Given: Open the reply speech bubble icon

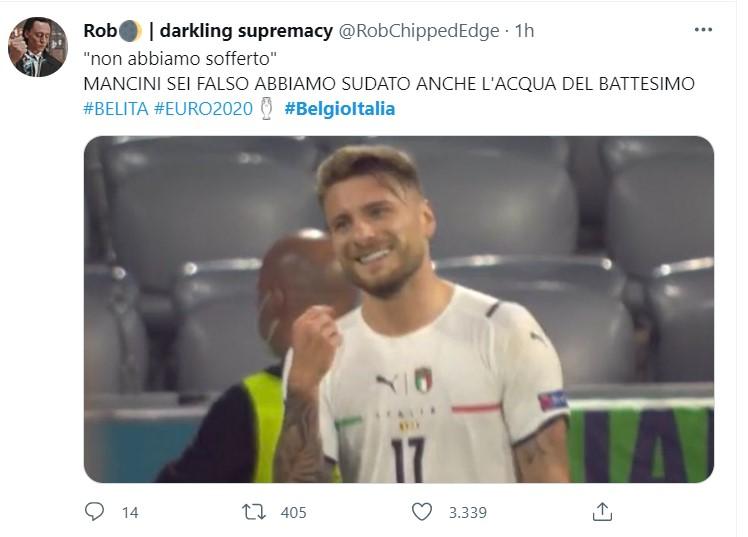Looking at the screenshot, I should click(94, 512).
